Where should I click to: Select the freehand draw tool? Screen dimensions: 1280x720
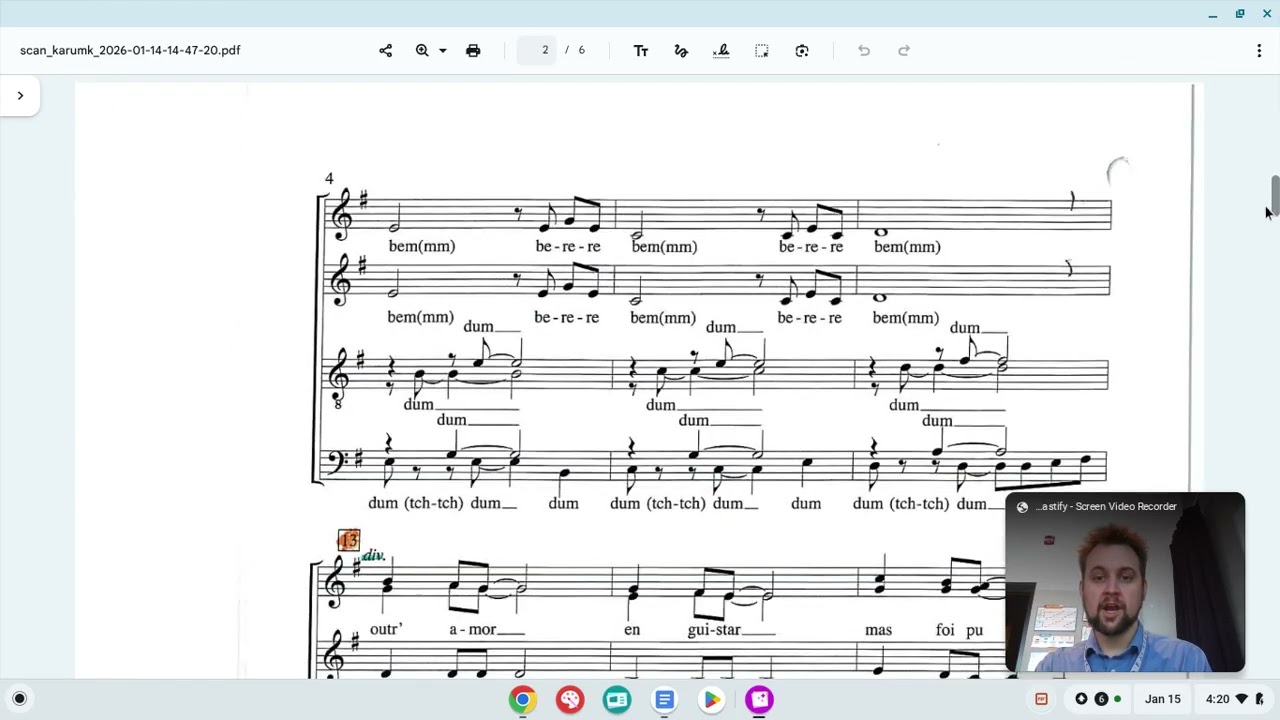tap(681, 50)
